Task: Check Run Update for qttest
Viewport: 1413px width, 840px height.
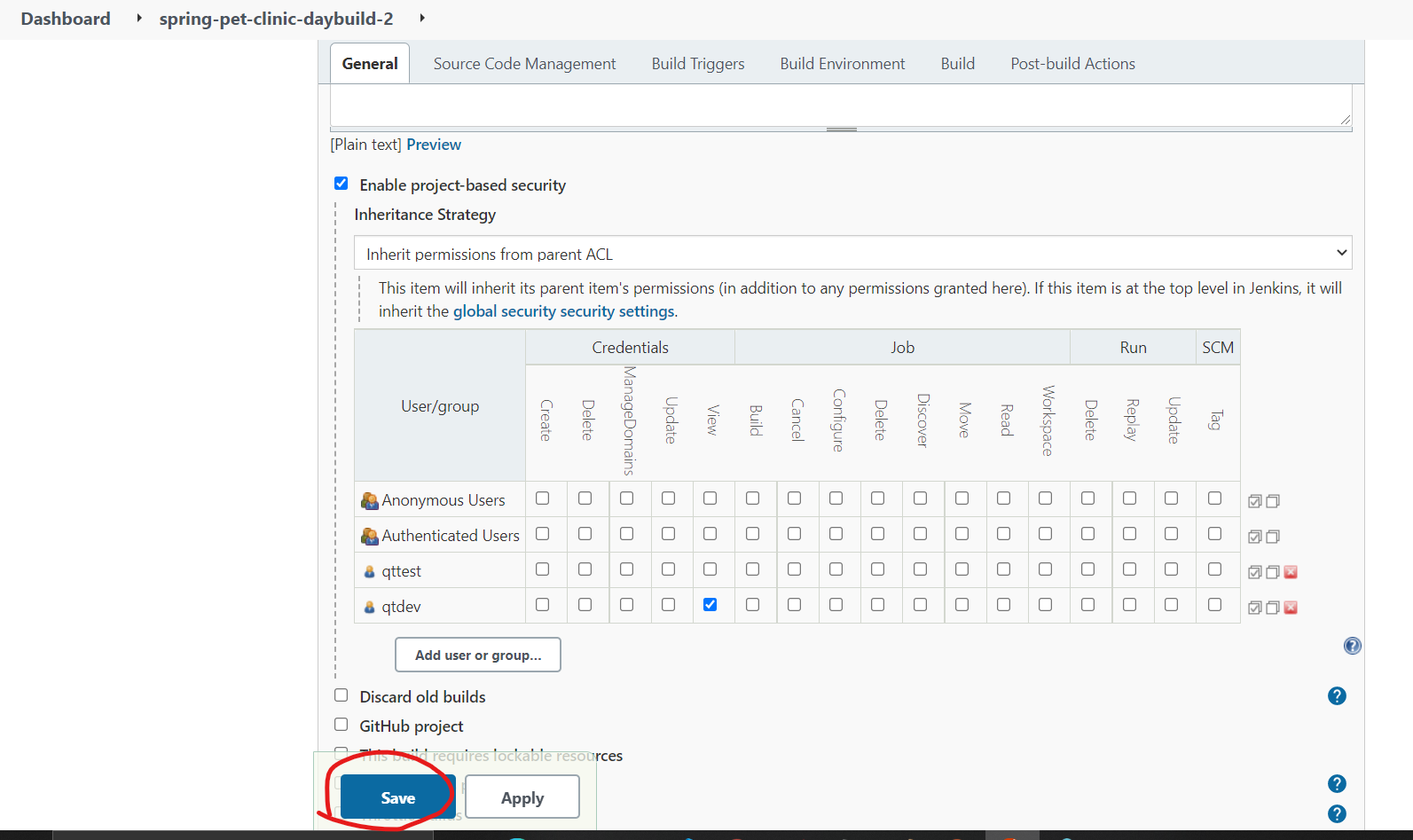Action: click(1171, 569)
